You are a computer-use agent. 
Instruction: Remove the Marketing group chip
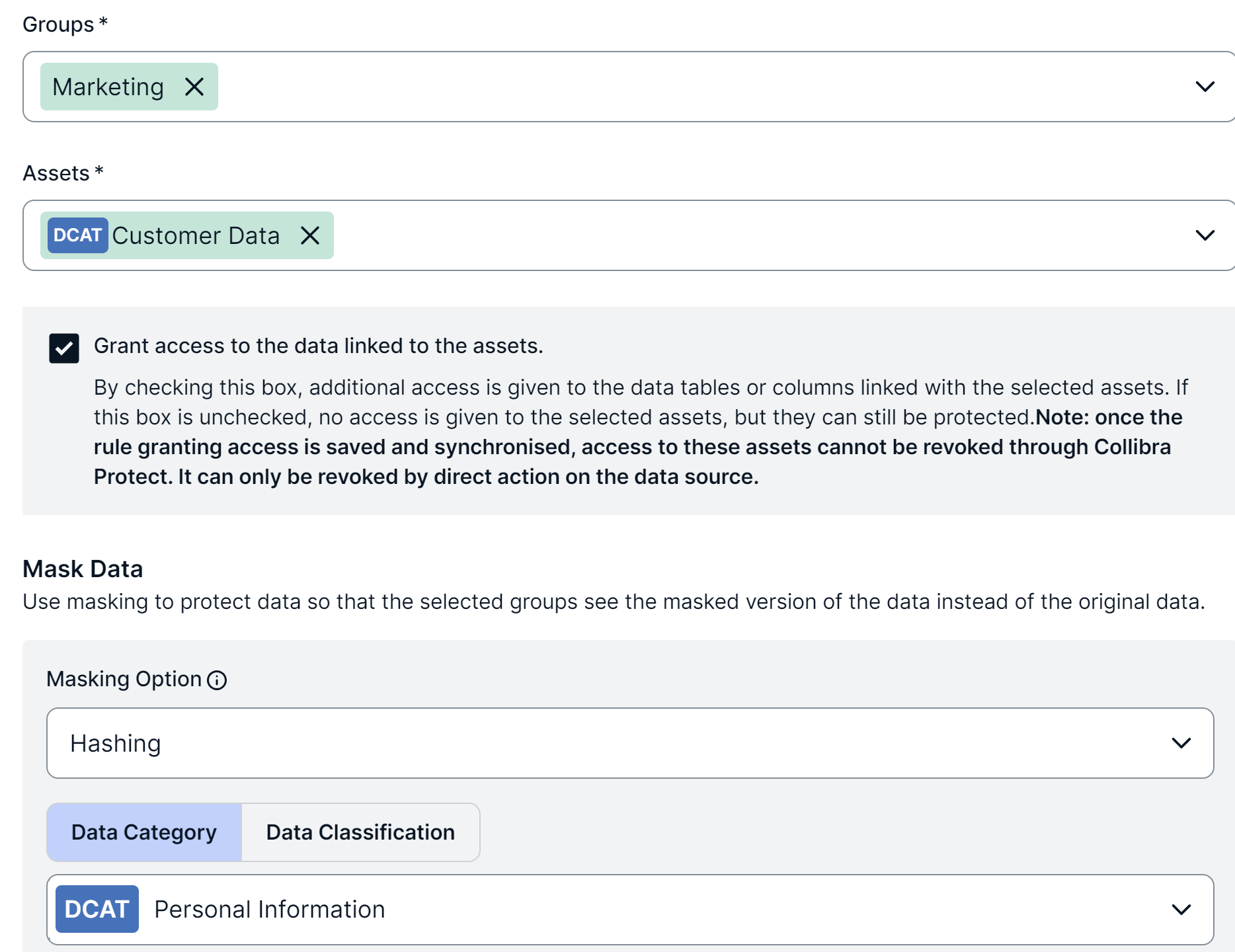pyautogui.click(x=194, y=87)
